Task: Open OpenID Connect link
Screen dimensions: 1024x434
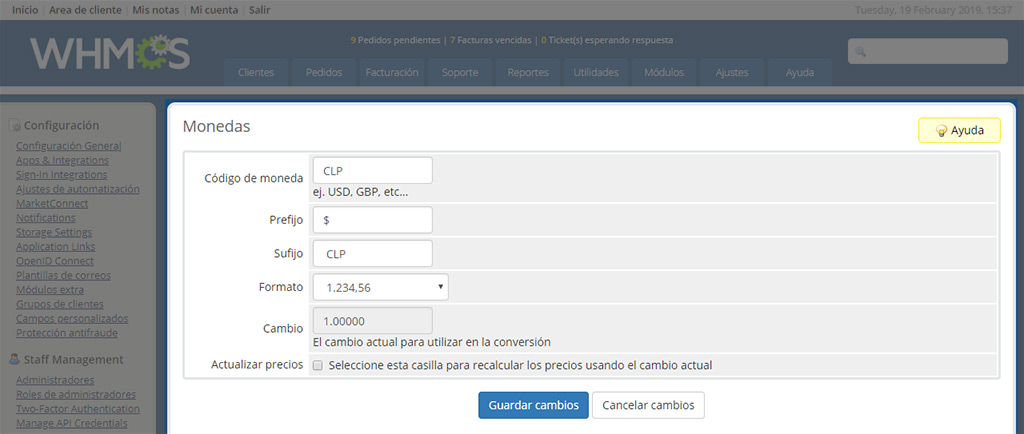Action: pyautogui.click(x=55, y=260)
